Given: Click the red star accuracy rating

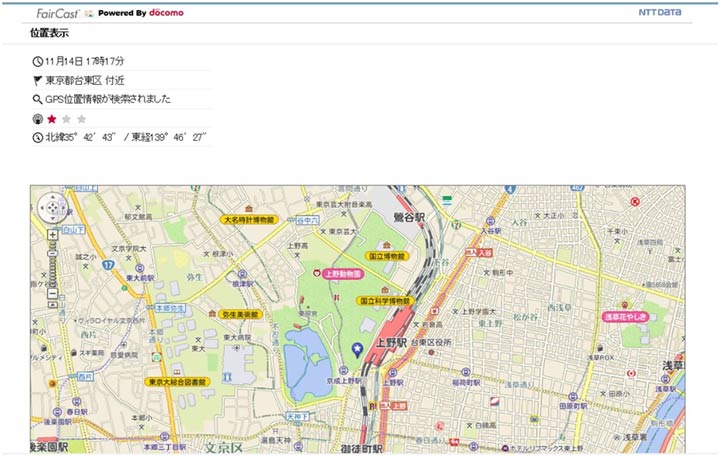Looking at the screenshot, I should click(x=52, y=119).
